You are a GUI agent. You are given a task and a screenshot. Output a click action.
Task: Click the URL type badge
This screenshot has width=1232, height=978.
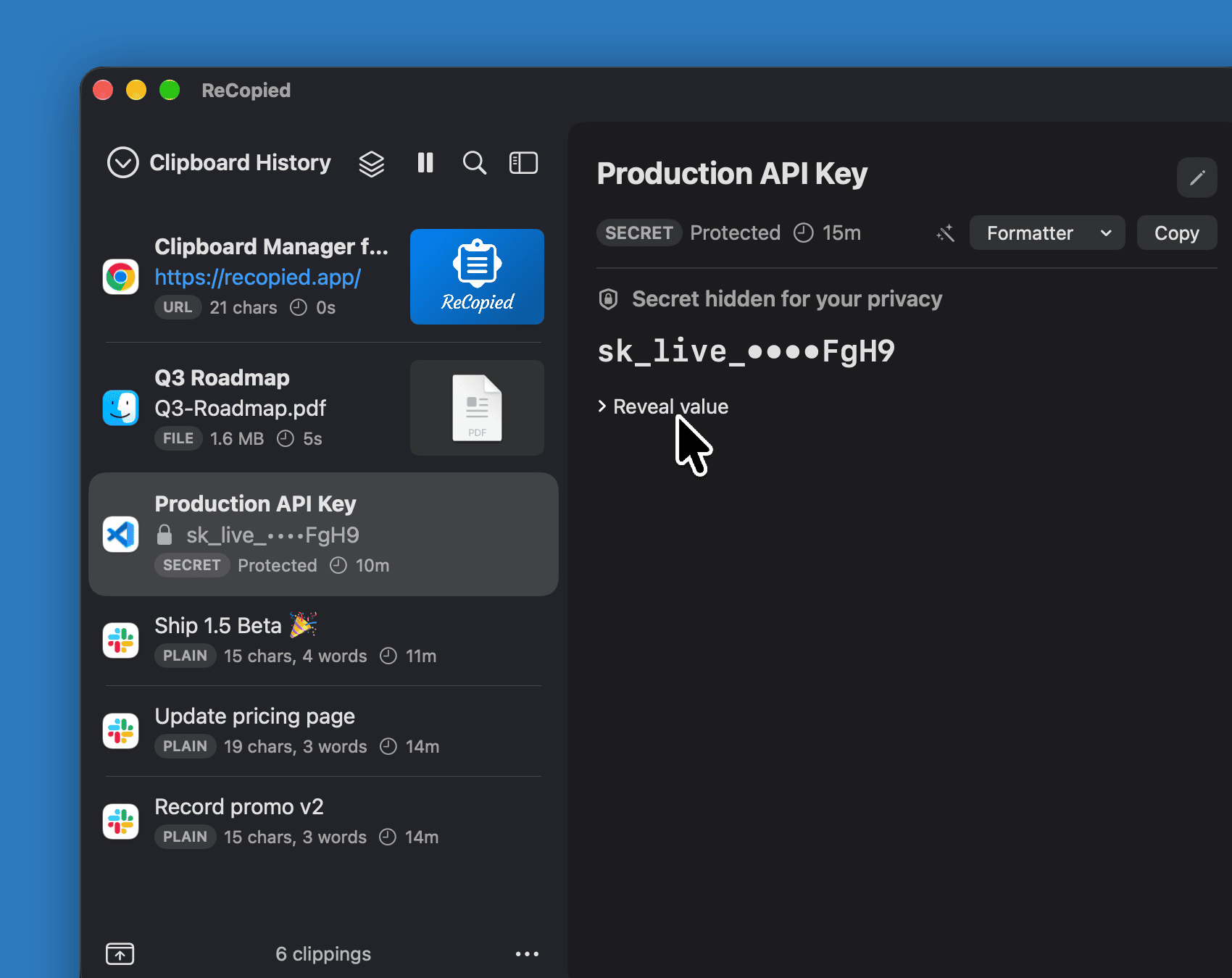point(178,307)
